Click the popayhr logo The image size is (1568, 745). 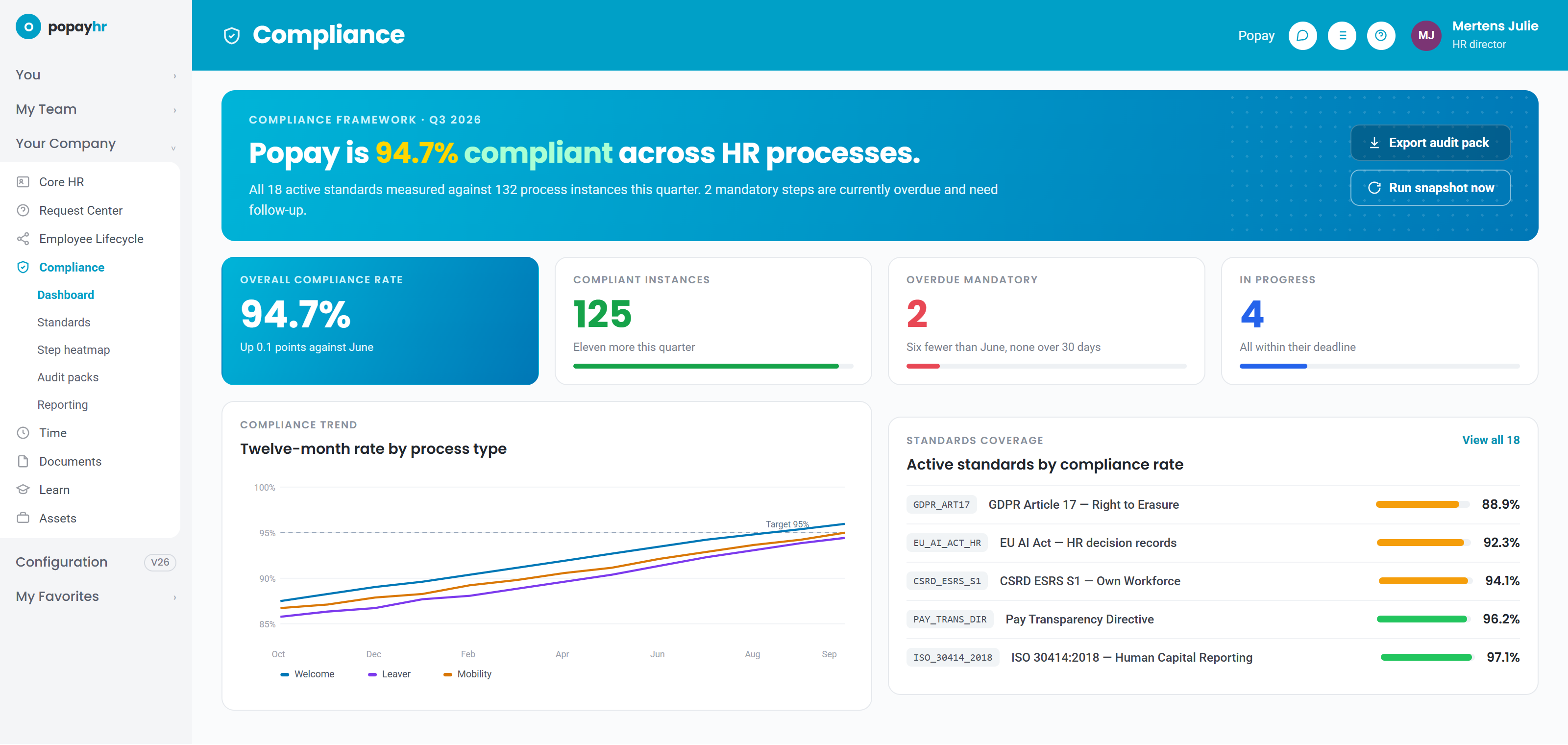click(x=61, y=27)
